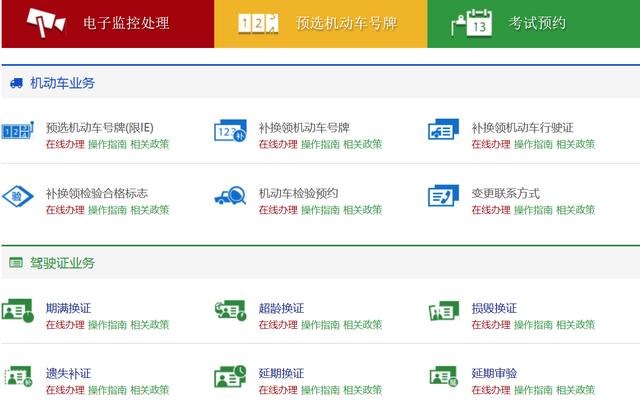640x400 pixels.
Task: Click 操作指南 under 补换领机动车行驶证
Action: click(x=533, y=144)
